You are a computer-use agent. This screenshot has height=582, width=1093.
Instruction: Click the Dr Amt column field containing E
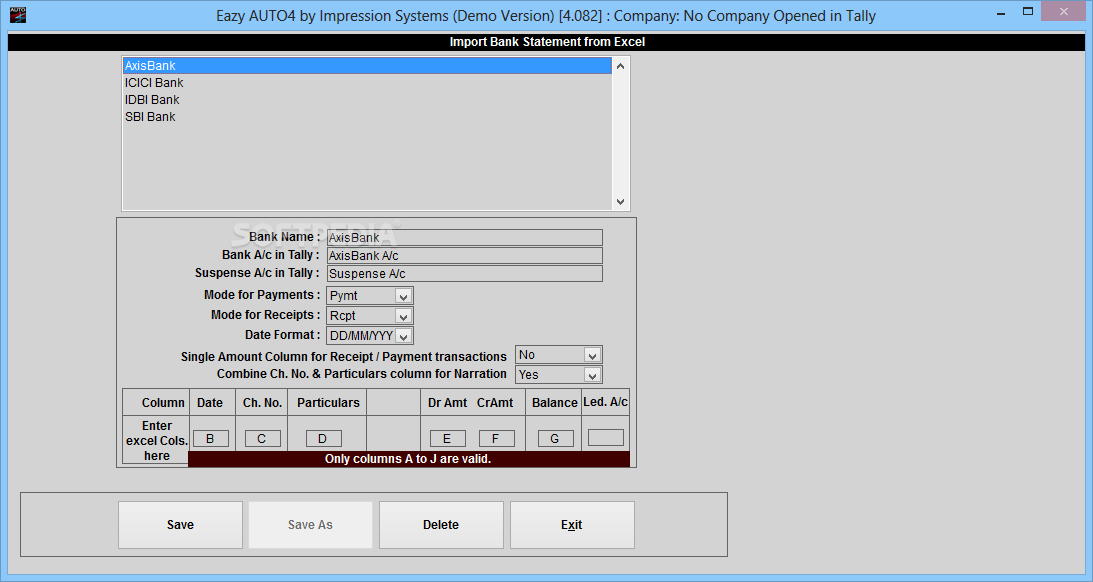pyautogui.click(x=448, y=438)
